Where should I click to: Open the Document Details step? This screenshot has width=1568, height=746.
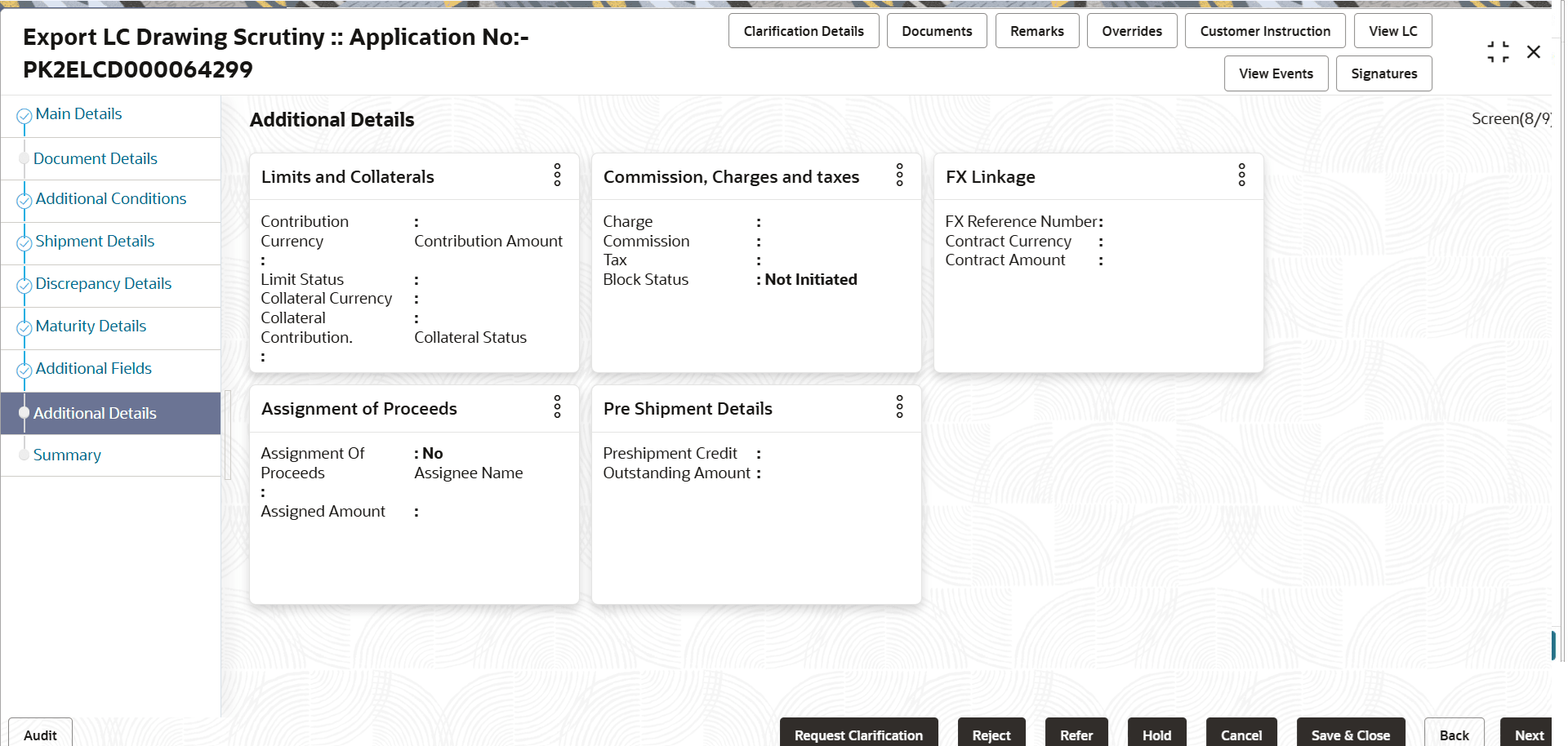[x=96, y=158]
